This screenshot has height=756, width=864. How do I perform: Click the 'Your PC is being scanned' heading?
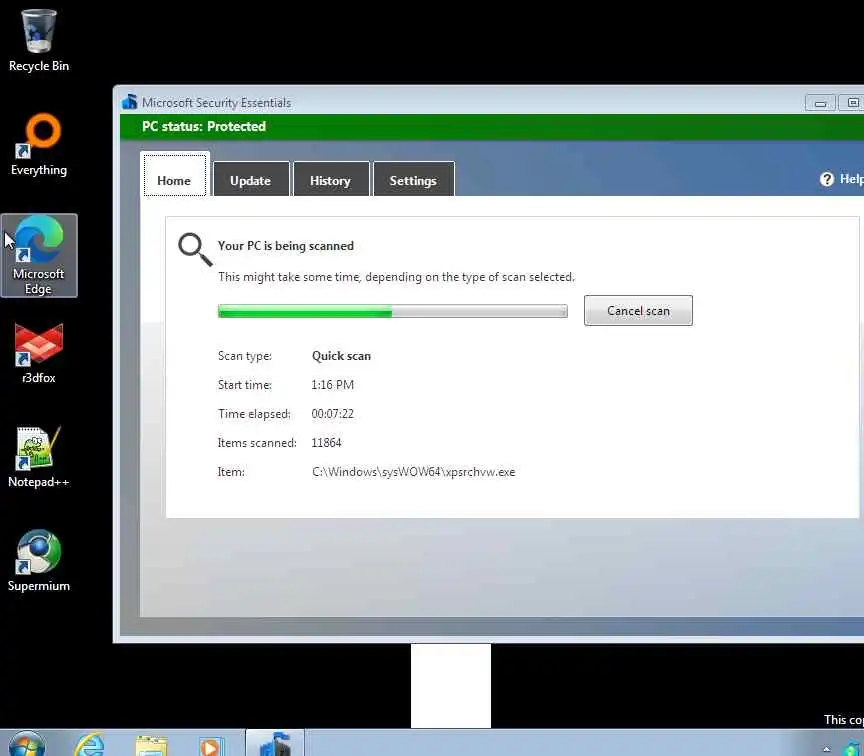(x=285, y=246)
